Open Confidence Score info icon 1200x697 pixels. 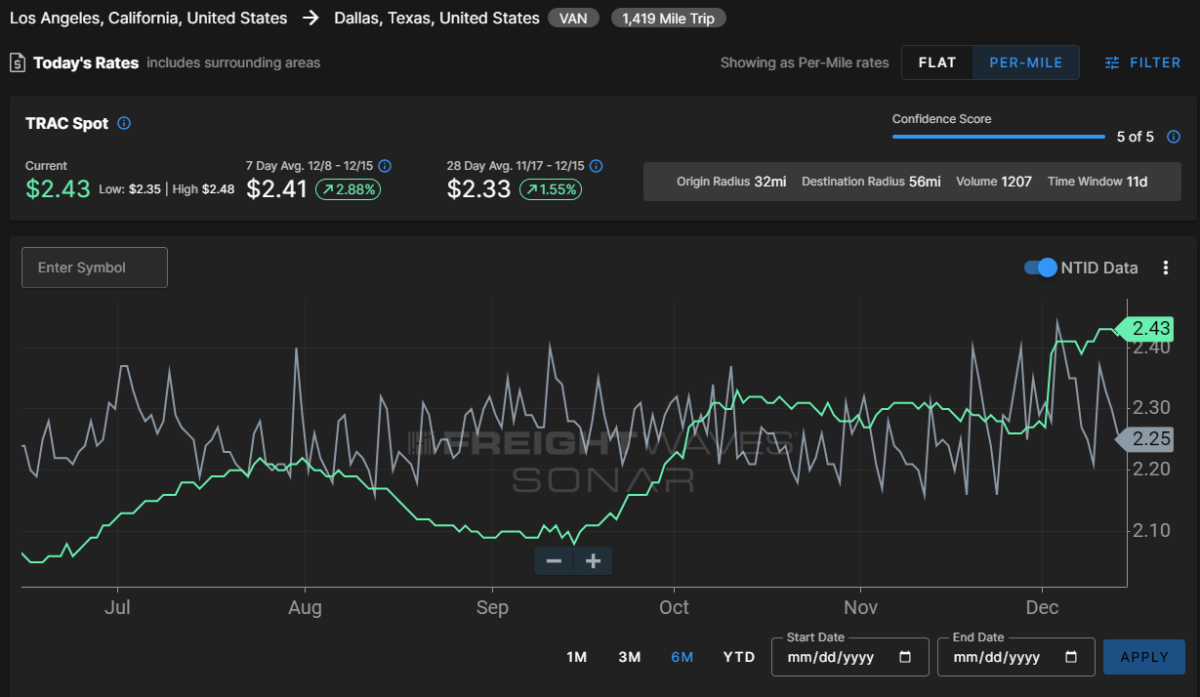1172,137
